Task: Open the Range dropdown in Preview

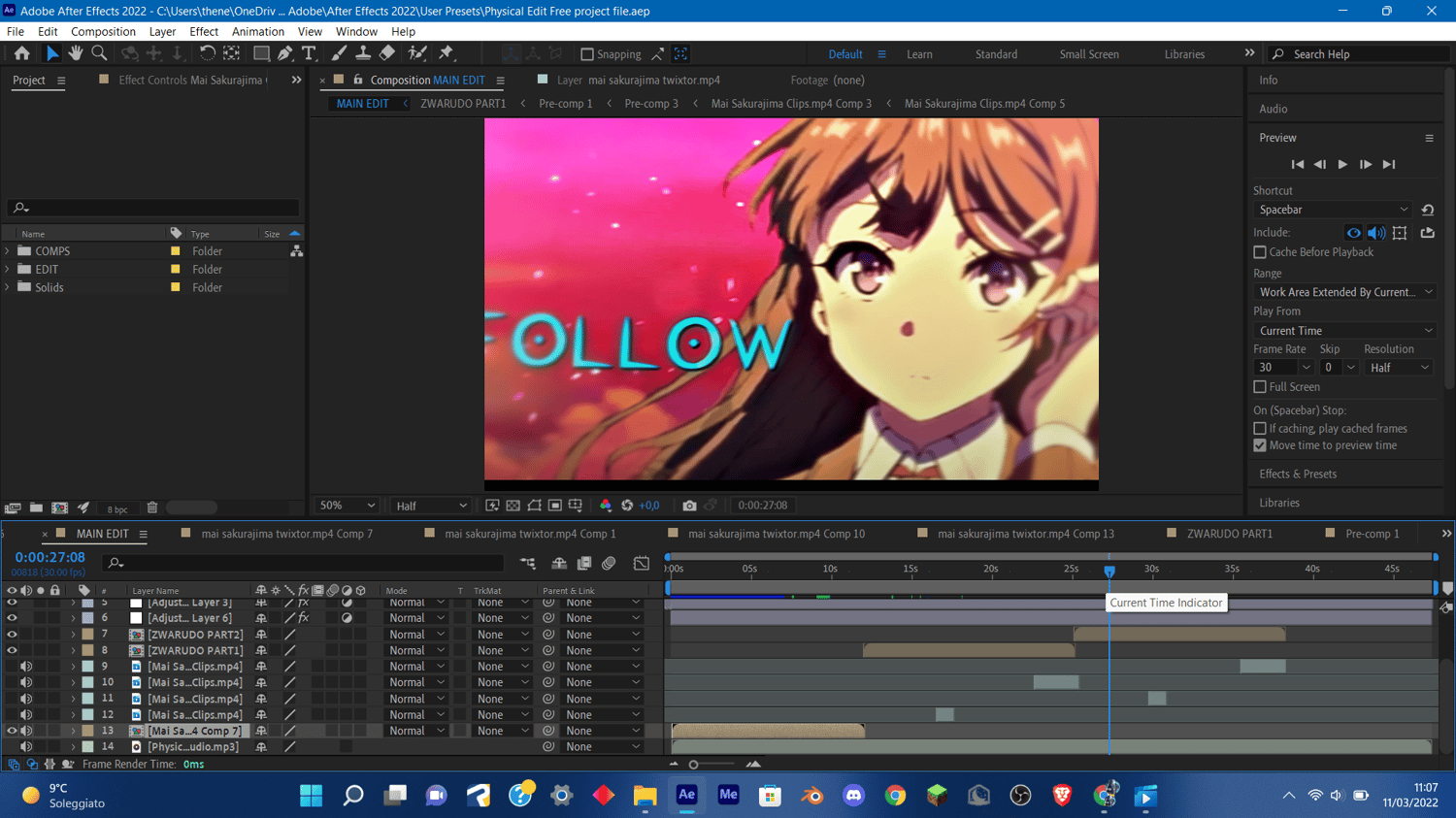Action: click(x=1344, y=292)
